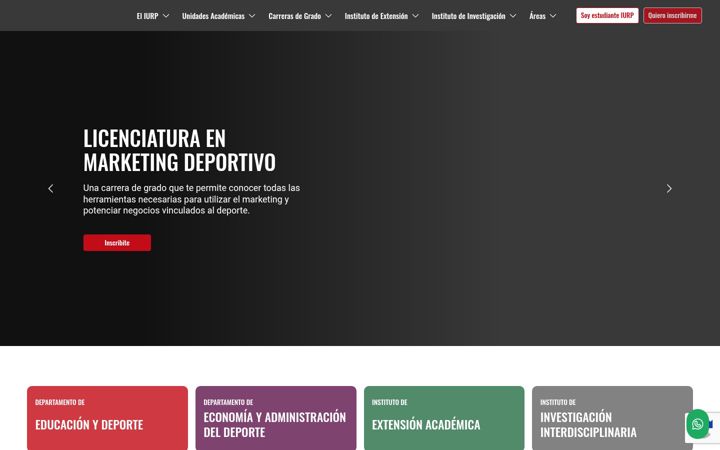This screenshot has width=720, height=450.
Task: Expand the chevron beside Áreas
Action: pyautogui.click(x=553, y=16)
